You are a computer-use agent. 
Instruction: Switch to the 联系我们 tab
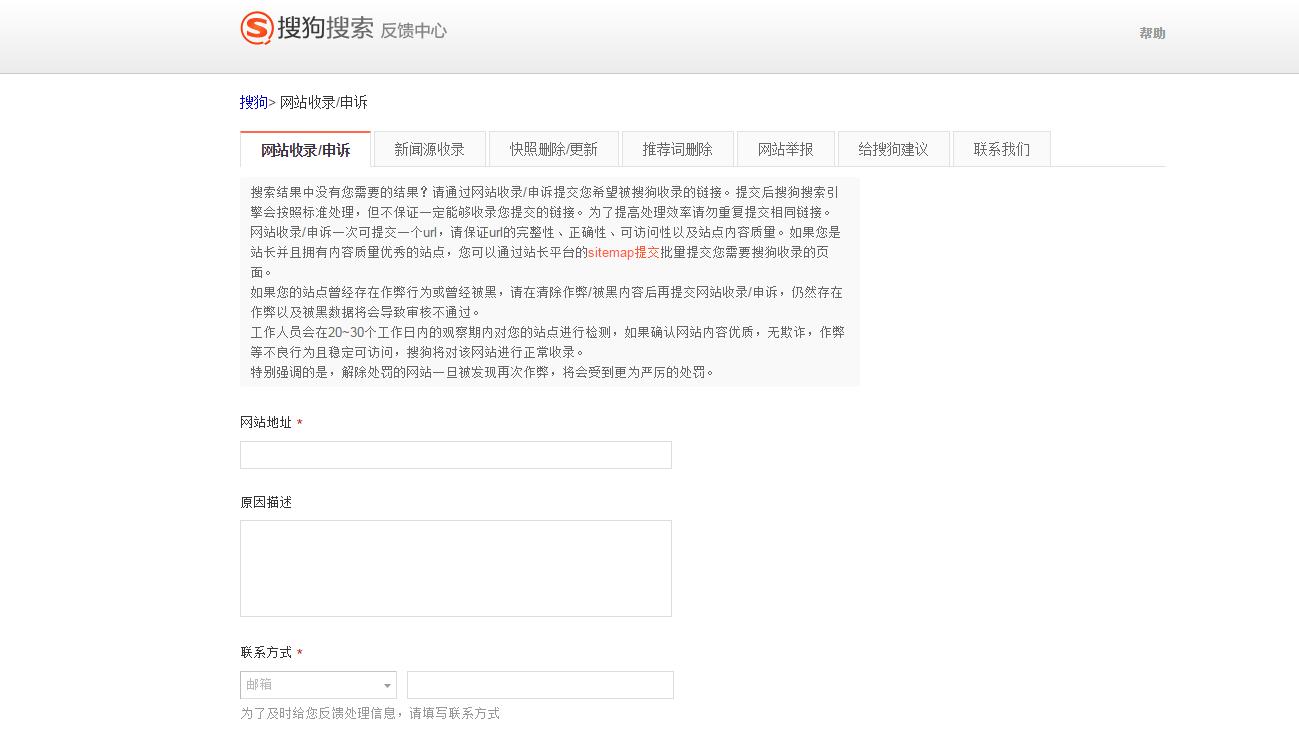(x=1001, y=147)
